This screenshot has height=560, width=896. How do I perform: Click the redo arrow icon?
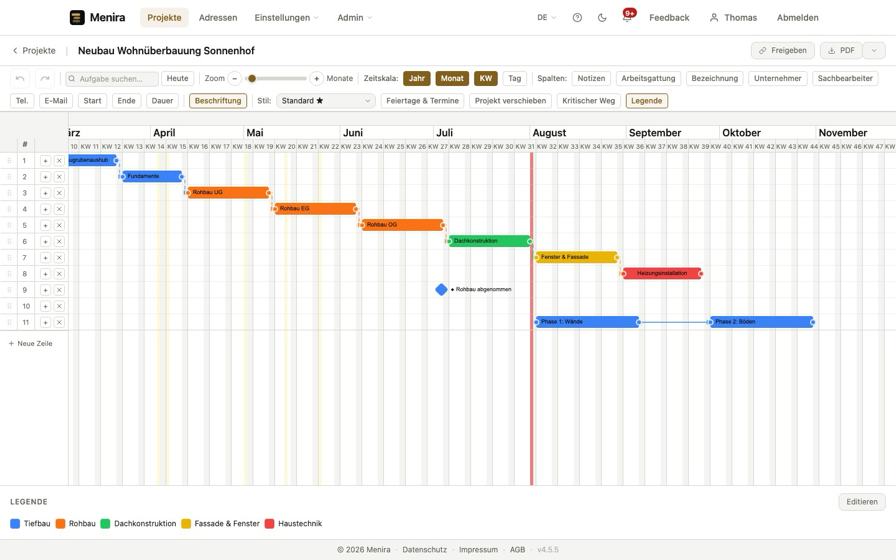(45, 78)
